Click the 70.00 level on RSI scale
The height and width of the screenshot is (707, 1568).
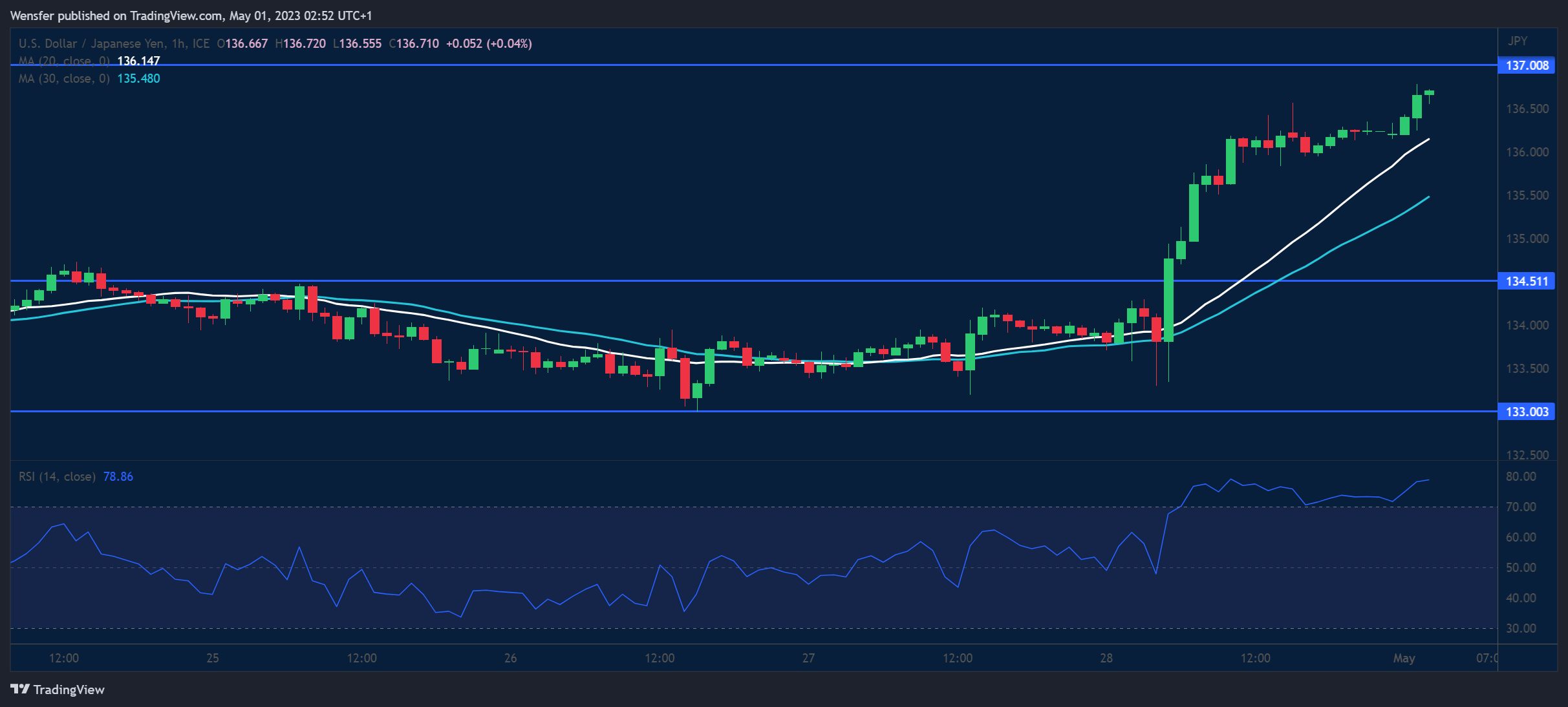point(1520,507)
